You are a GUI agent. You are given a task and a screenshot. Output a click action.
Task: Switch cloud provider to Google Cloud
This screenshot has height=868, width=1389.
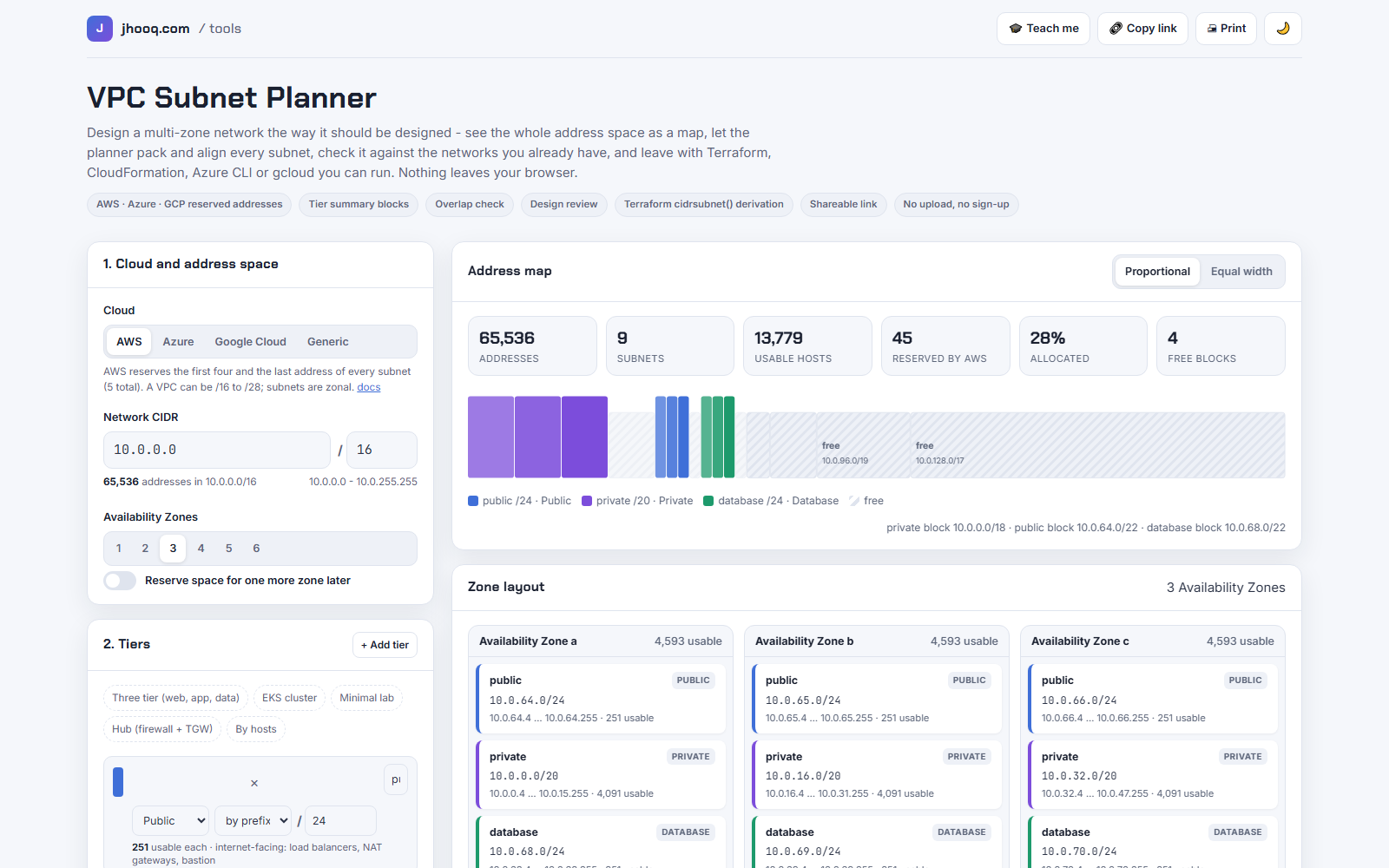pyautogui.click(x=250, y=342)
